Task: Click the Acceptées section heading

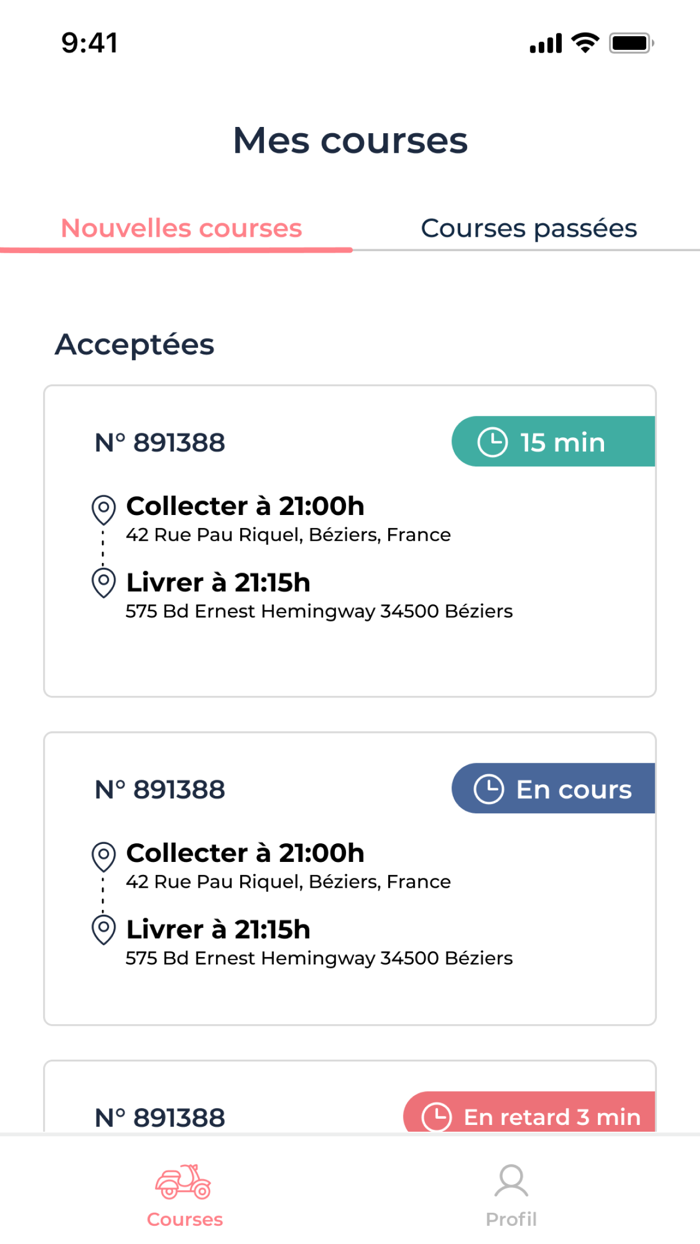Action: click(x=135, y=344)
